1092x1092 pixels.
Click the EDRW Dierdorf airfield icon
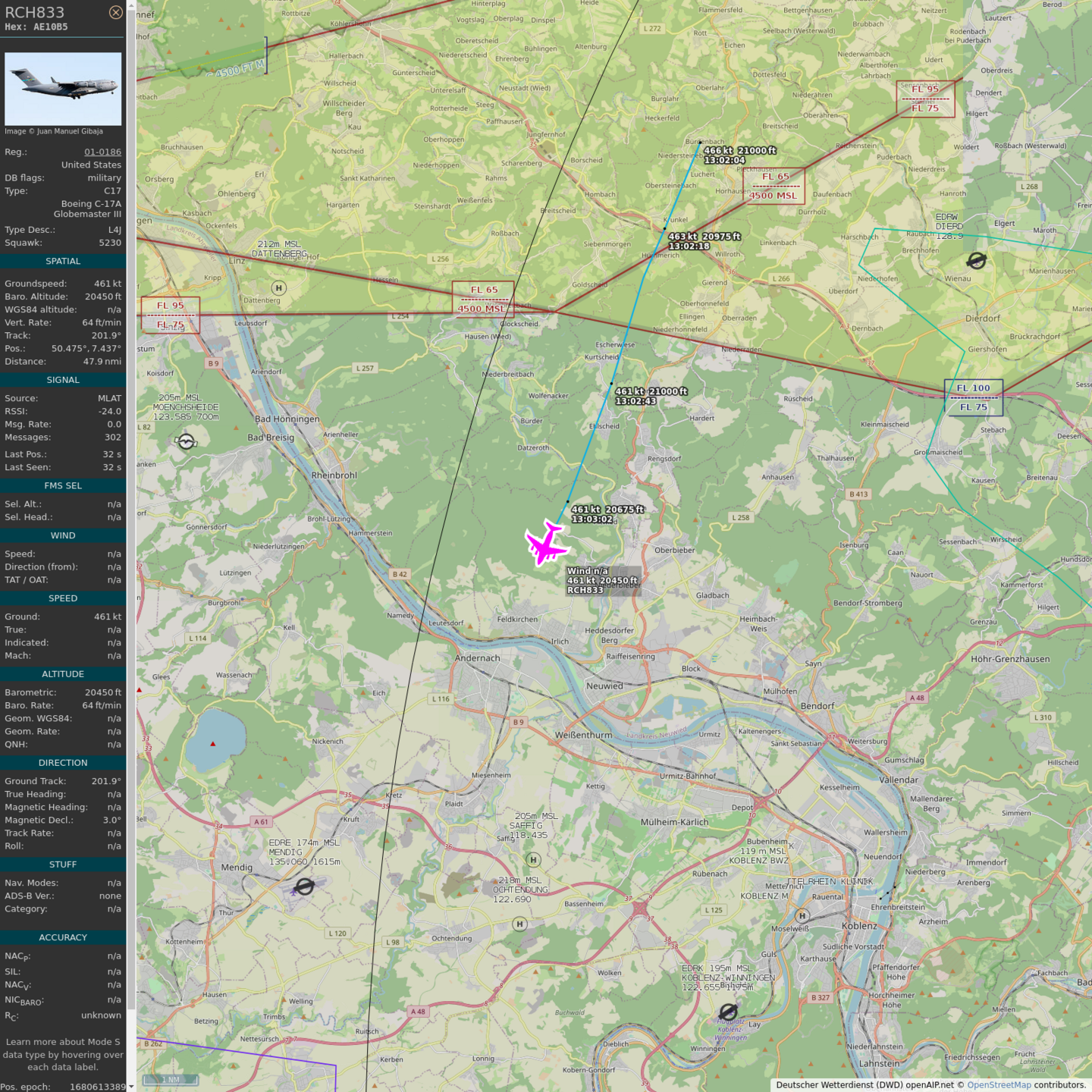(x=977, y=261)
